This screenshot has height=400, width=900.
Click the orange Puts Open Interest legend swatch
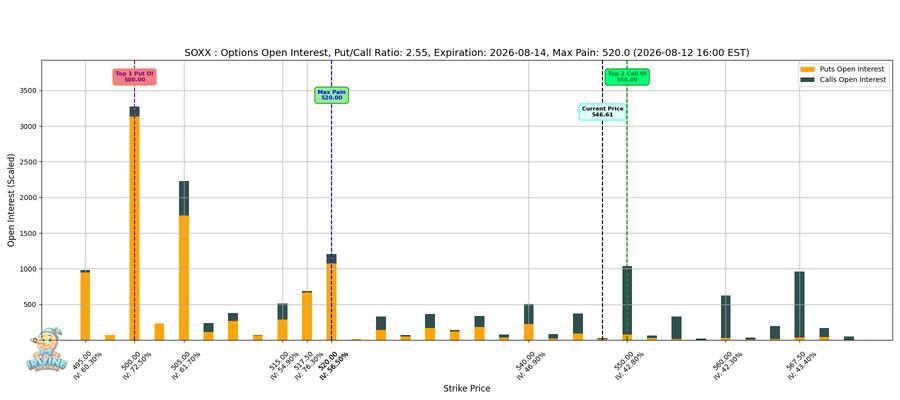(x=808, y=69)
